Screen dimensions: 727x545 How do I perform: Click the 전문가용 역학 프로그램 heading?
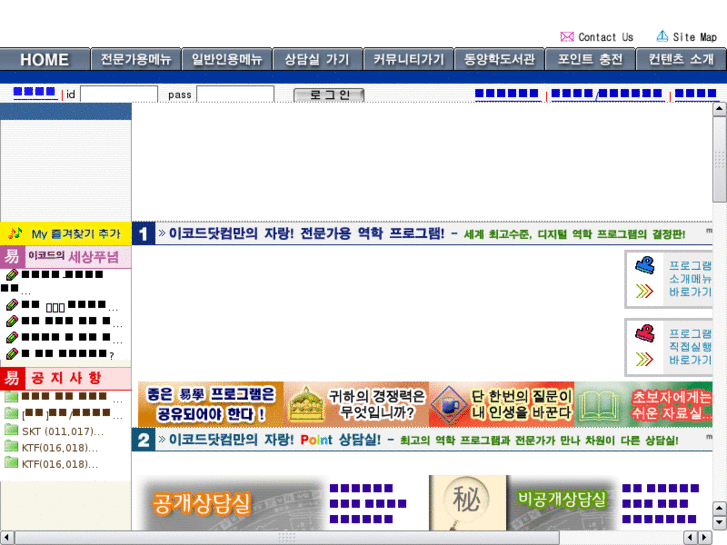pos(306,233)
